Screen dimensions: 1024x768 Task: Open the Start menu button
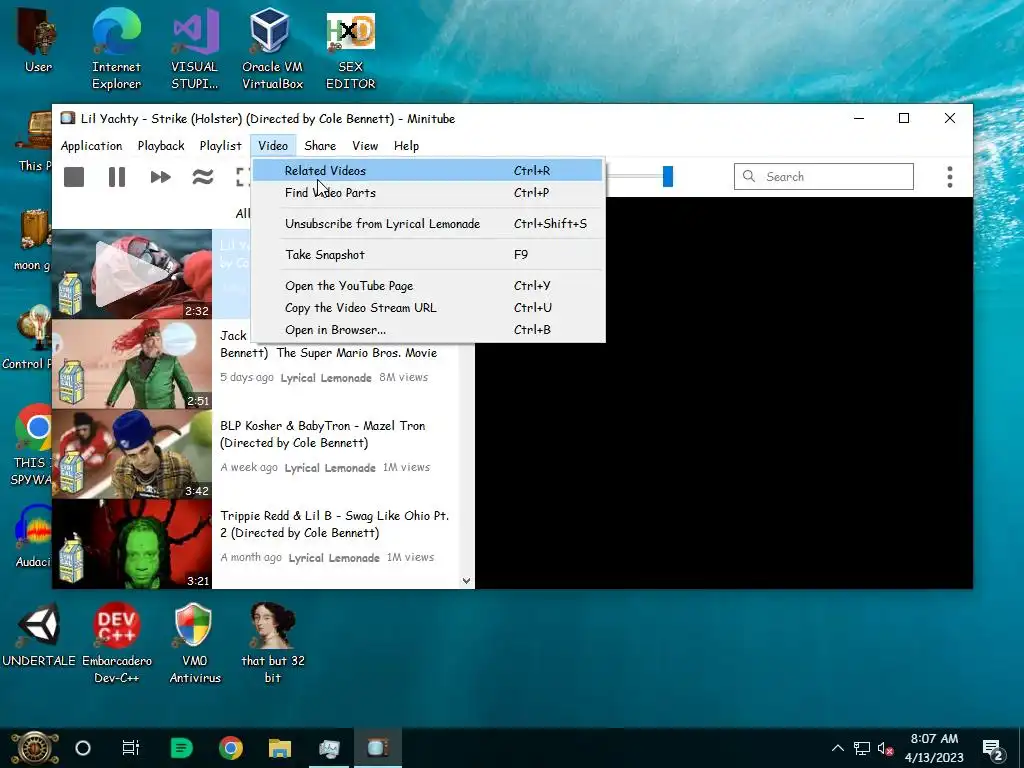tap(34, 748)
